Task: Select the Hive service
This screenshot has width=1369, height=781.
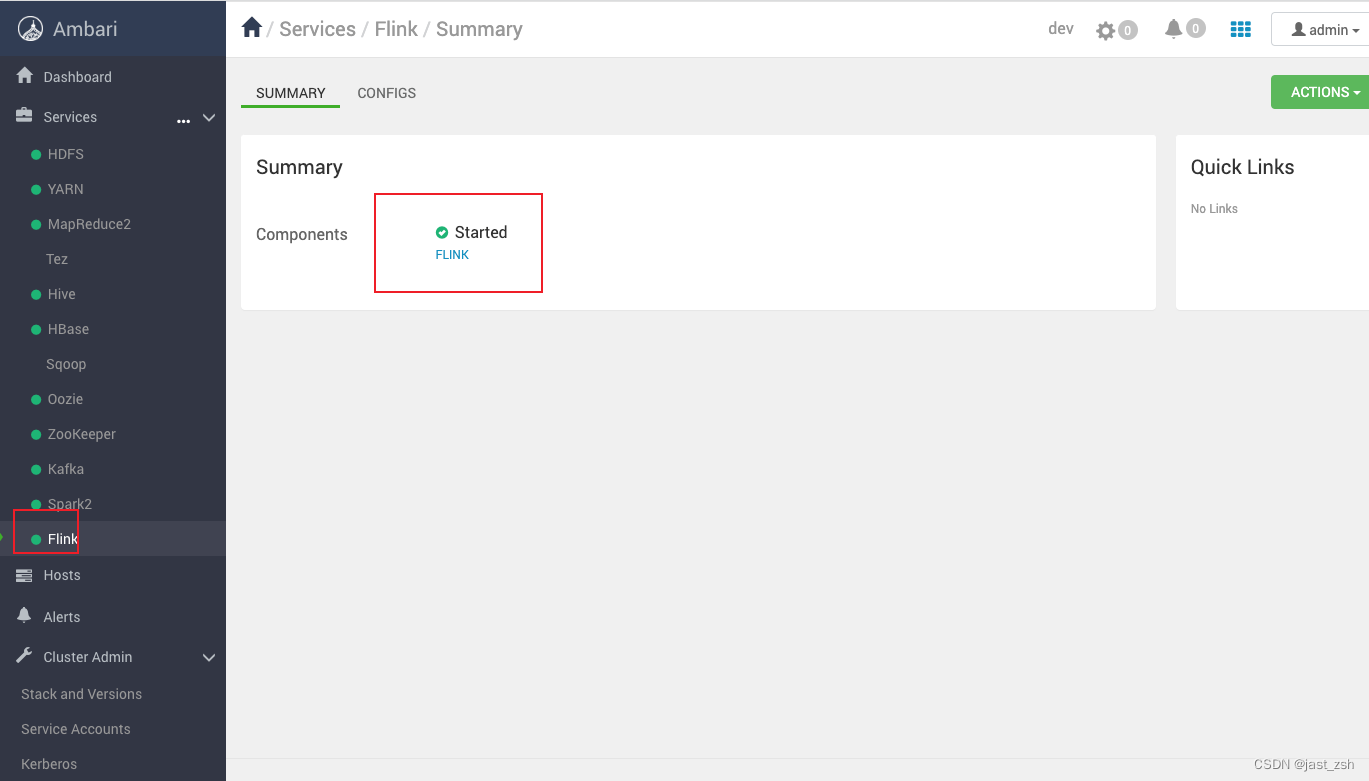Action: tap(62, 294)
